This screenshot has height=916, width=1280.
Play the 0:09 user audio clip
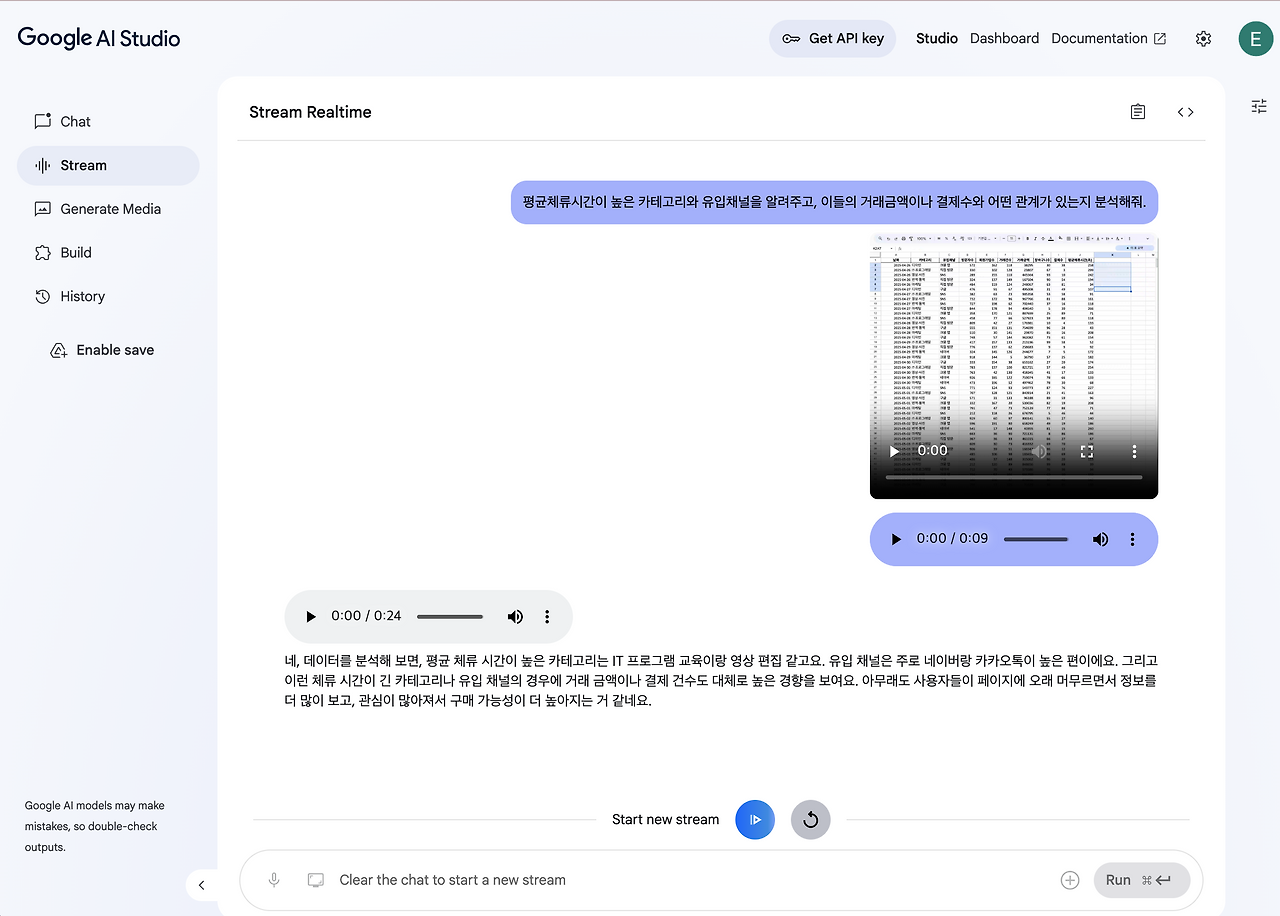click(896, 539)
